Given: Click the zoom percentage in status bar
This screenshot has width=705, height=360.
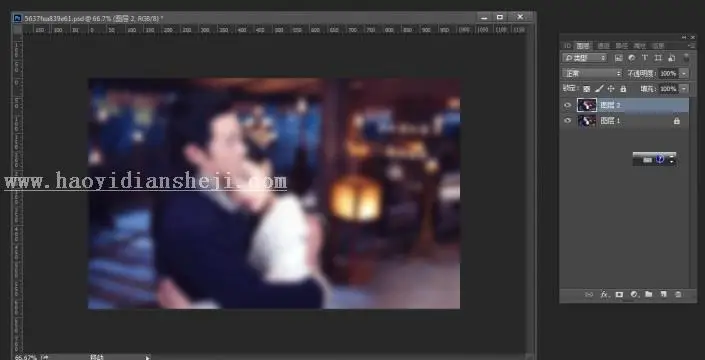Looking at the screenshot, I should [x=26, y=357].
